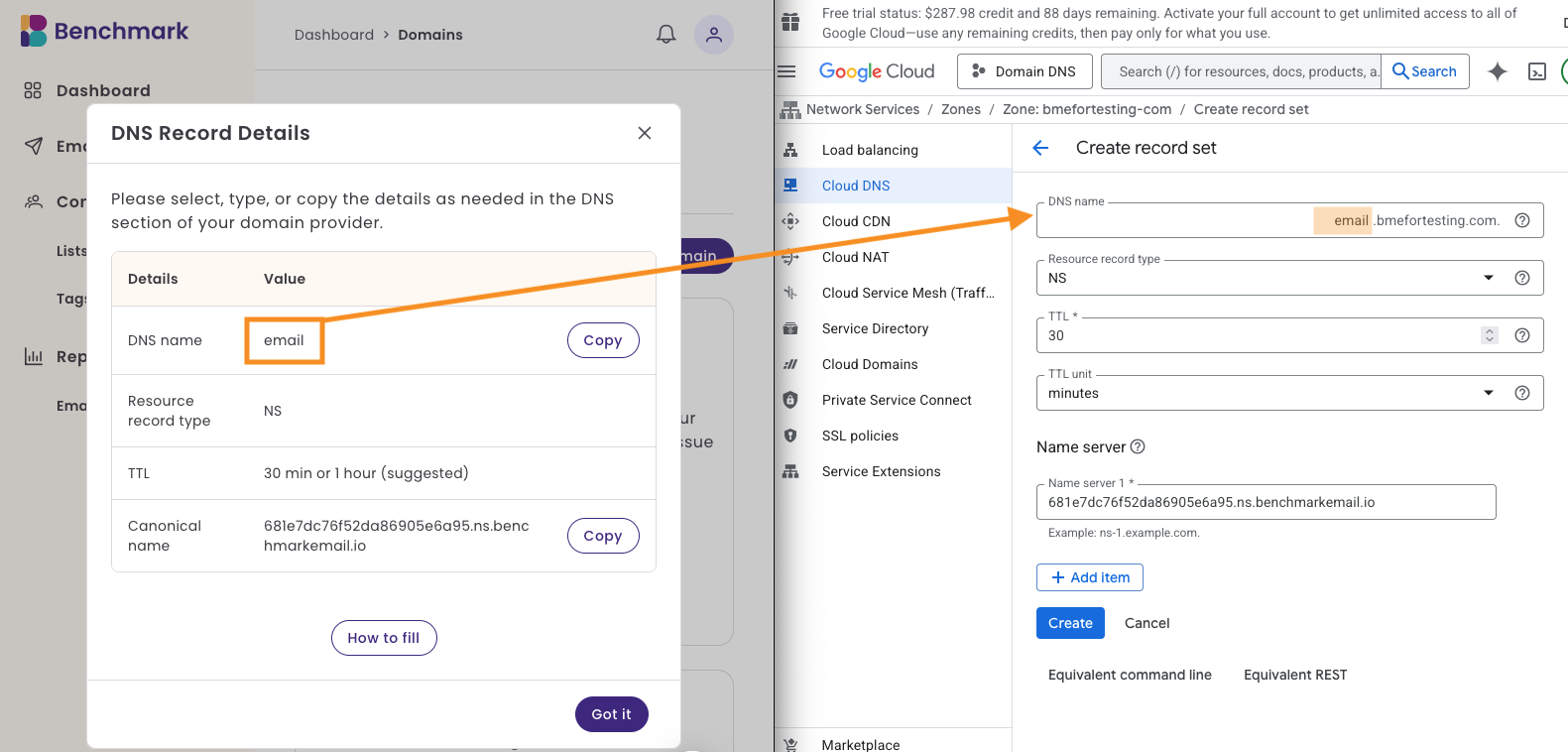The height and width of the screenshot is (752, 1568).
Task: Go to Zones breadcrumb
Action: coord(961,109)
